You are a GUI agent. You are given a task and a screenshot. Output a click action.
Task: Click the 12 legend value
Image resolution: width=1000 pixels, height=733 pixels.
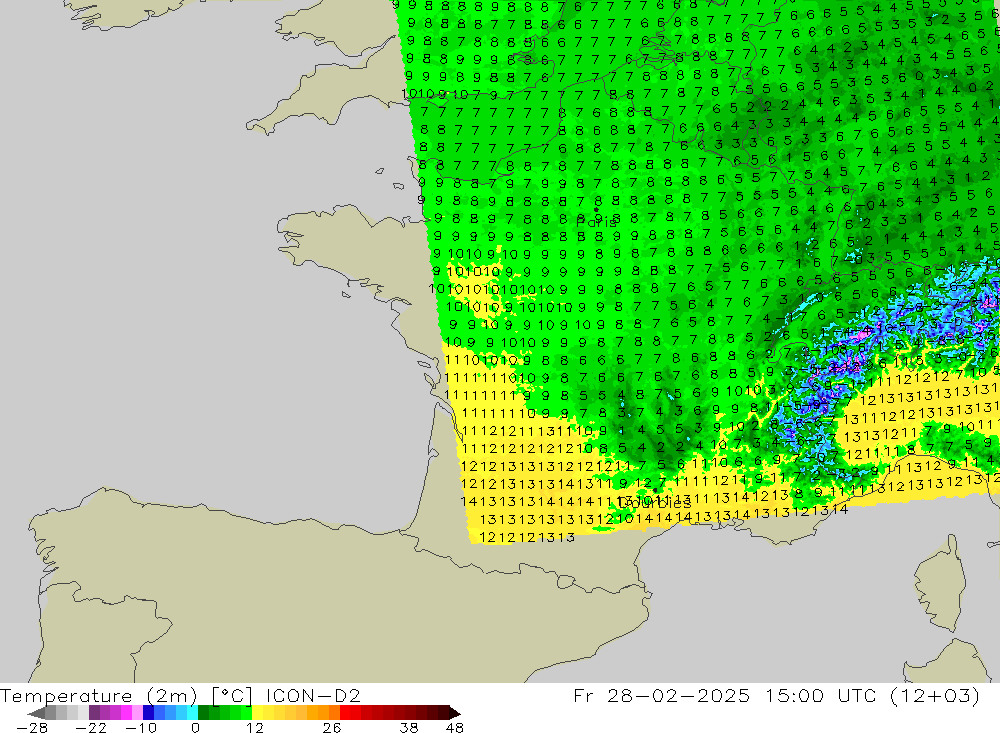click(255, 728)
